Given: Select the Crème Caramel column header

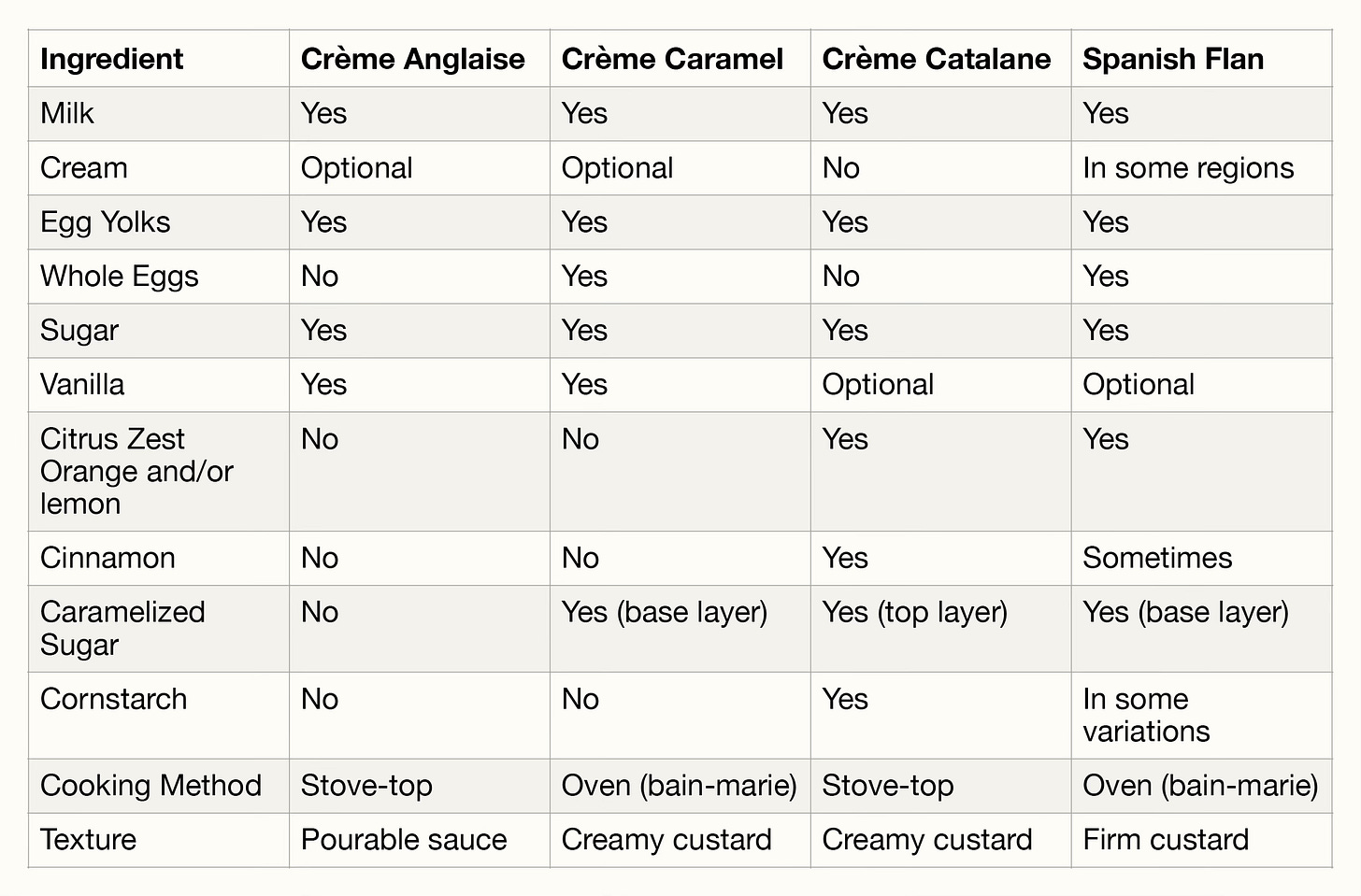Looking at the screenshot, I should tap(672, 59).
